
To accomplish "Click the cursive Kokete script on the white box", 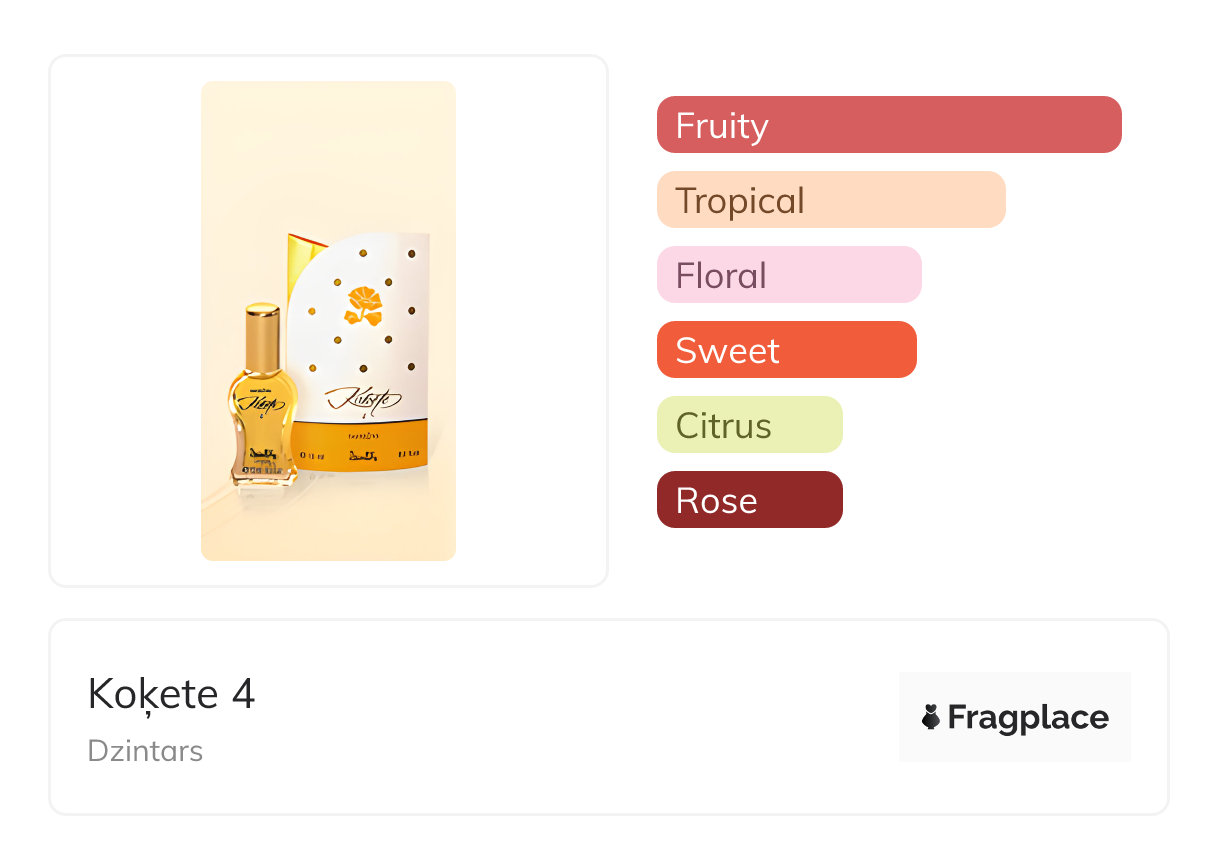I will coord(362,400).
